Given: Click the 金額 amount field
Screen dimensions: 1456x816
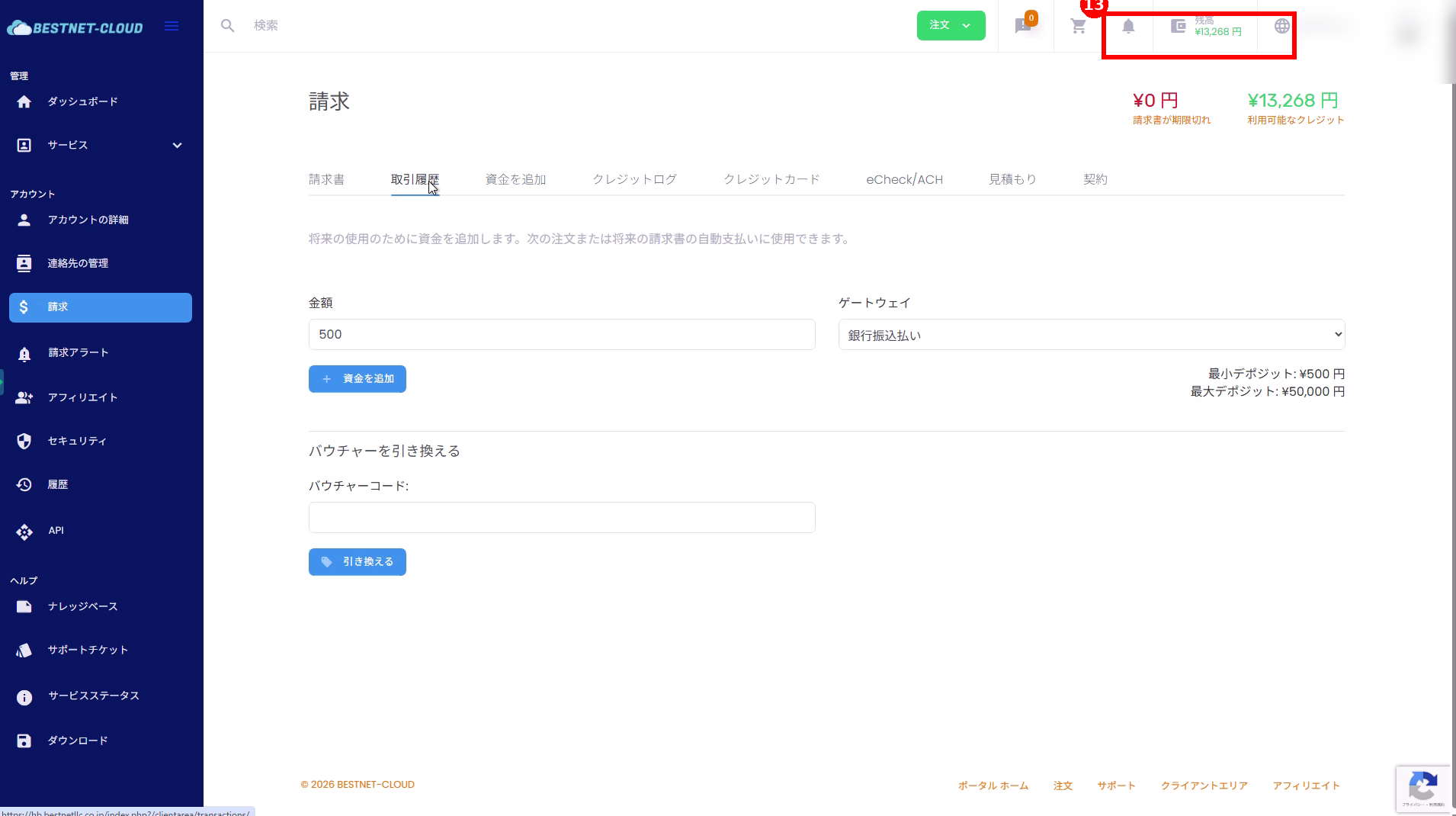Looking at the screenshot, I should coord(562,335).
